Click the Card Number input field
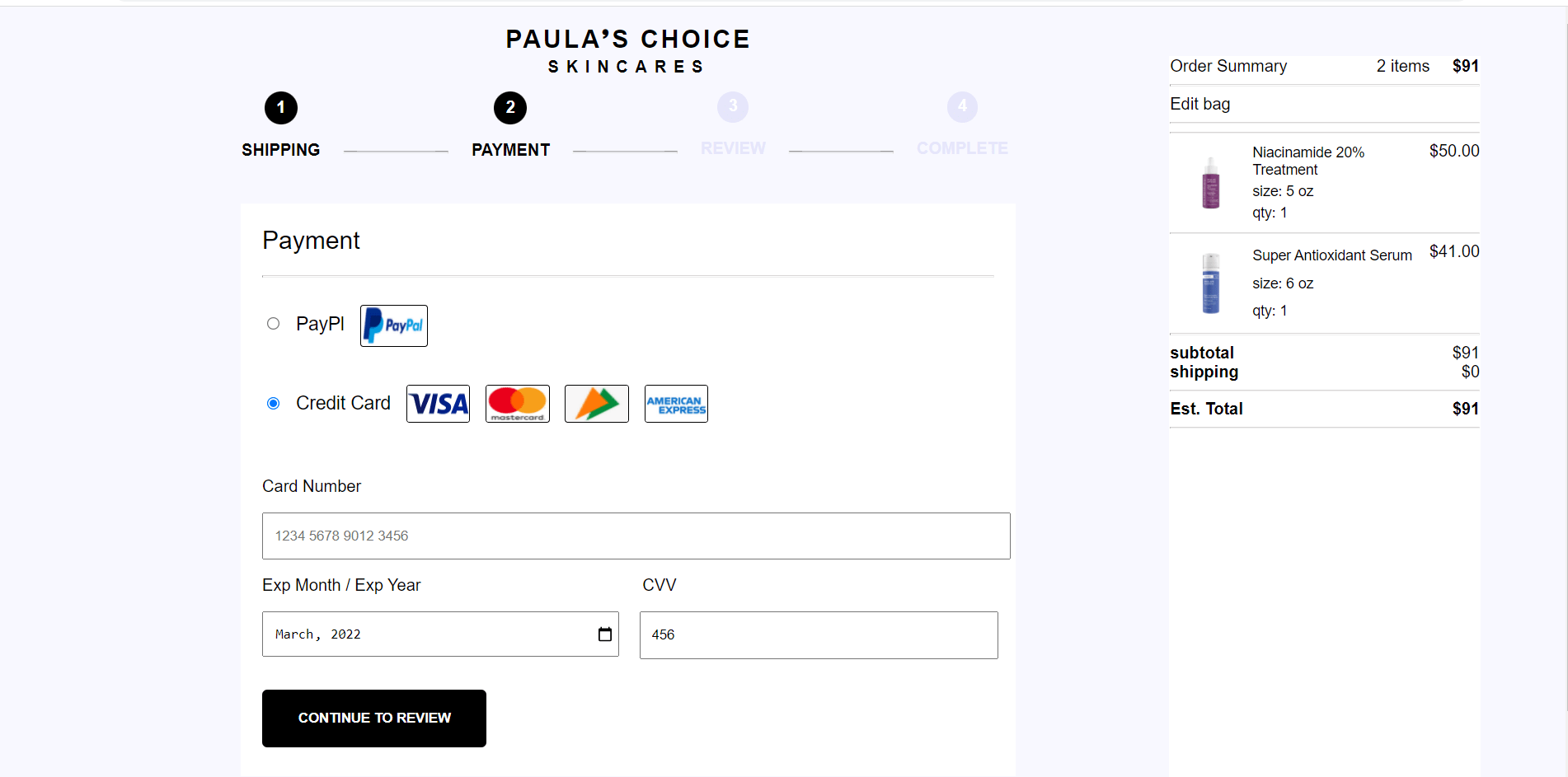The image size is (1568, 777). (x=635, y=536)
